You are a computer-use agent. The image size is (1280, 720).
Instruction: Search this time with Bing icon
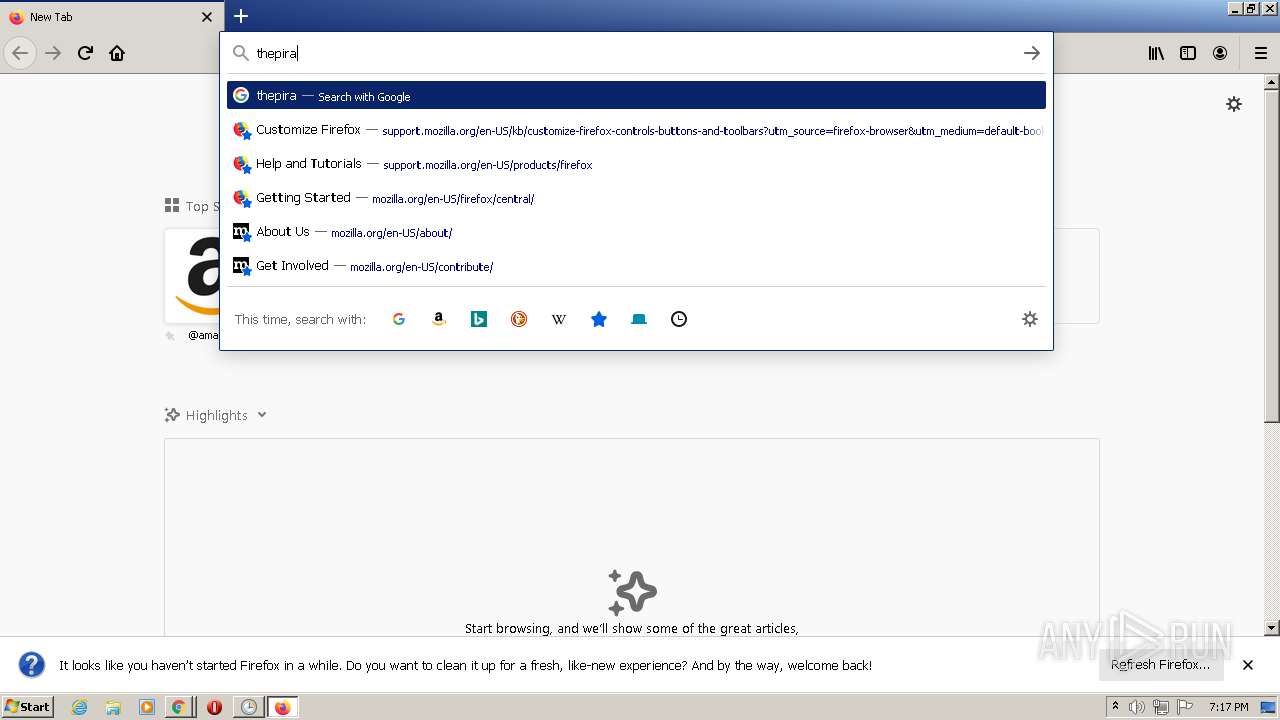[479, 319]
